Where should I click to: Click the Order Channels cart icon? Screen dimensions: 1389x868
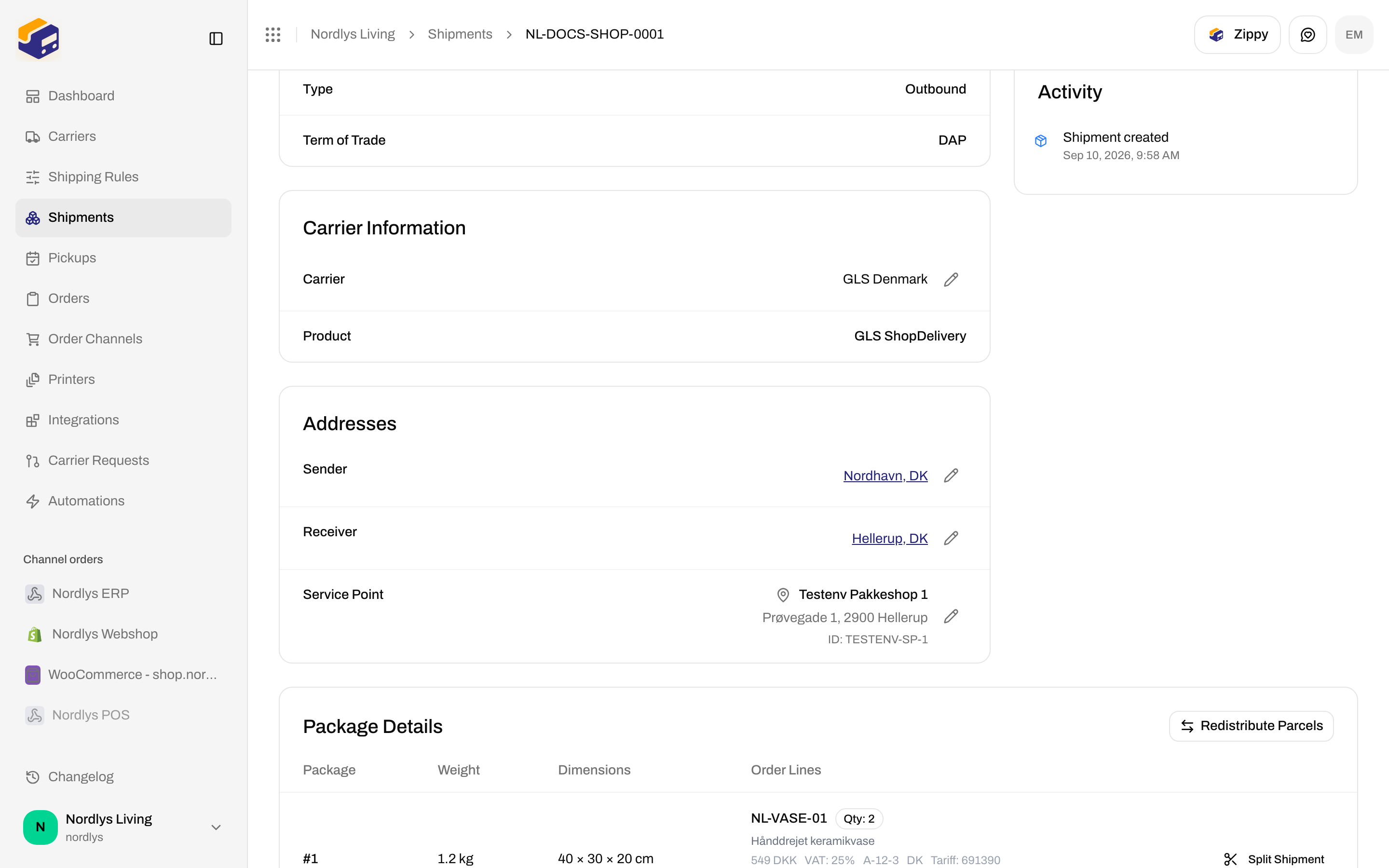point(33,339)
